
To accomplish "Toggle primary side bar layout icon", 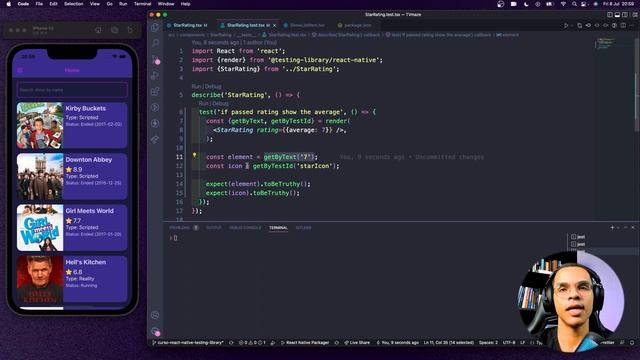I will (x=610, y=15).
